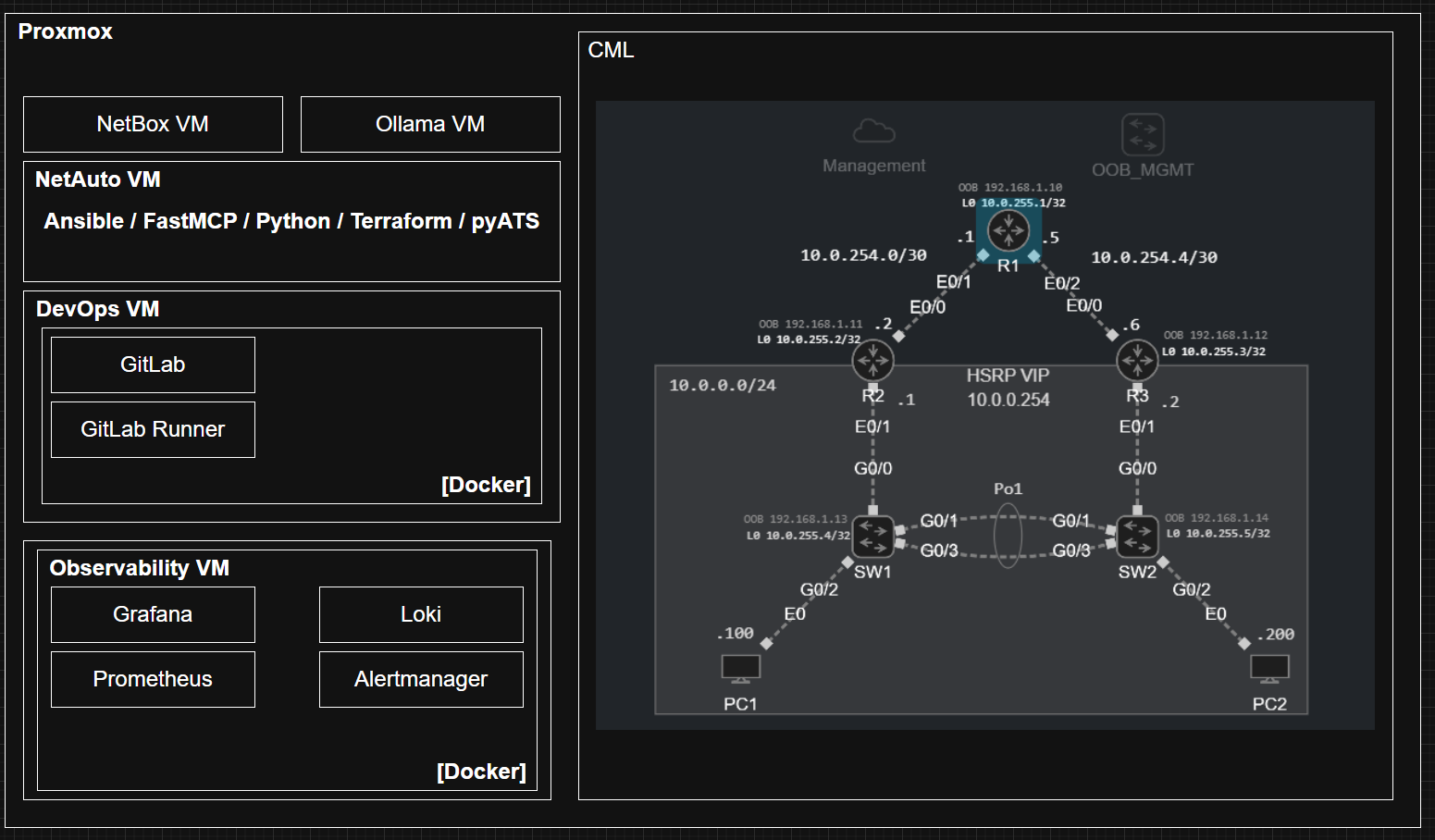Select the GitLab box

tap(153, 364)
